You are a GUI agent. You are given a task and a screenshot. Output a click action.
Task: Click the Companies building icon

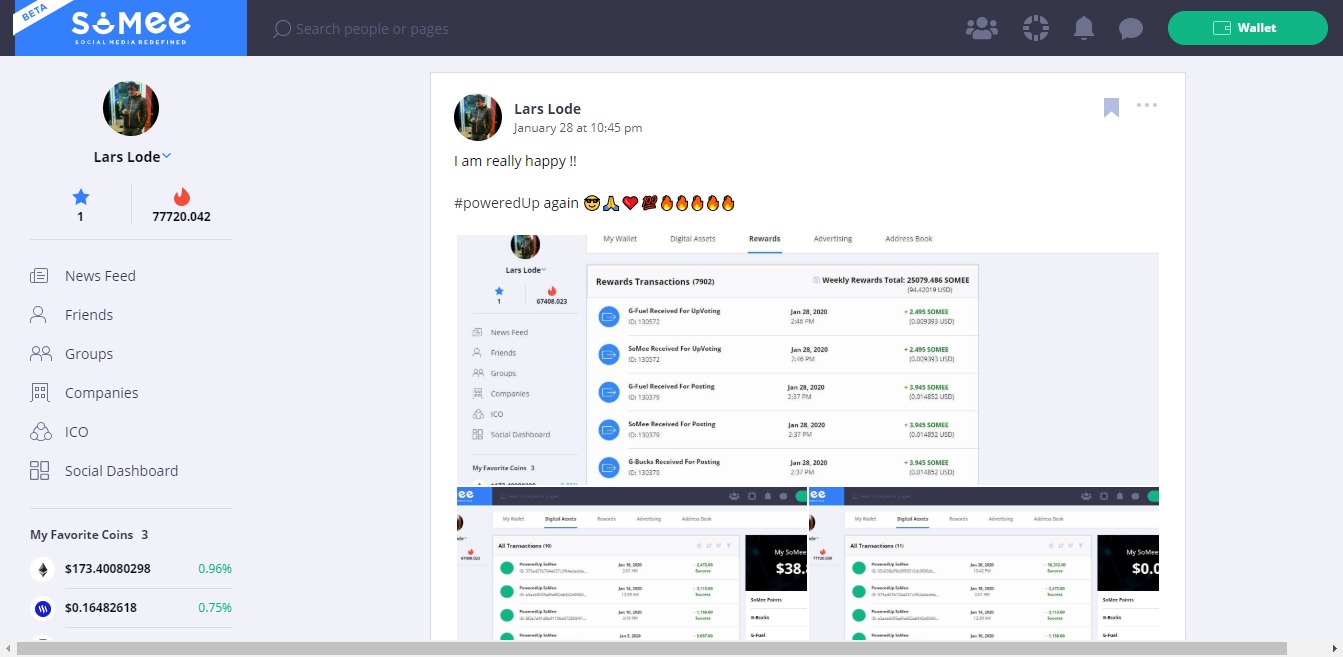pyautogui.click(x=39, y=393)
